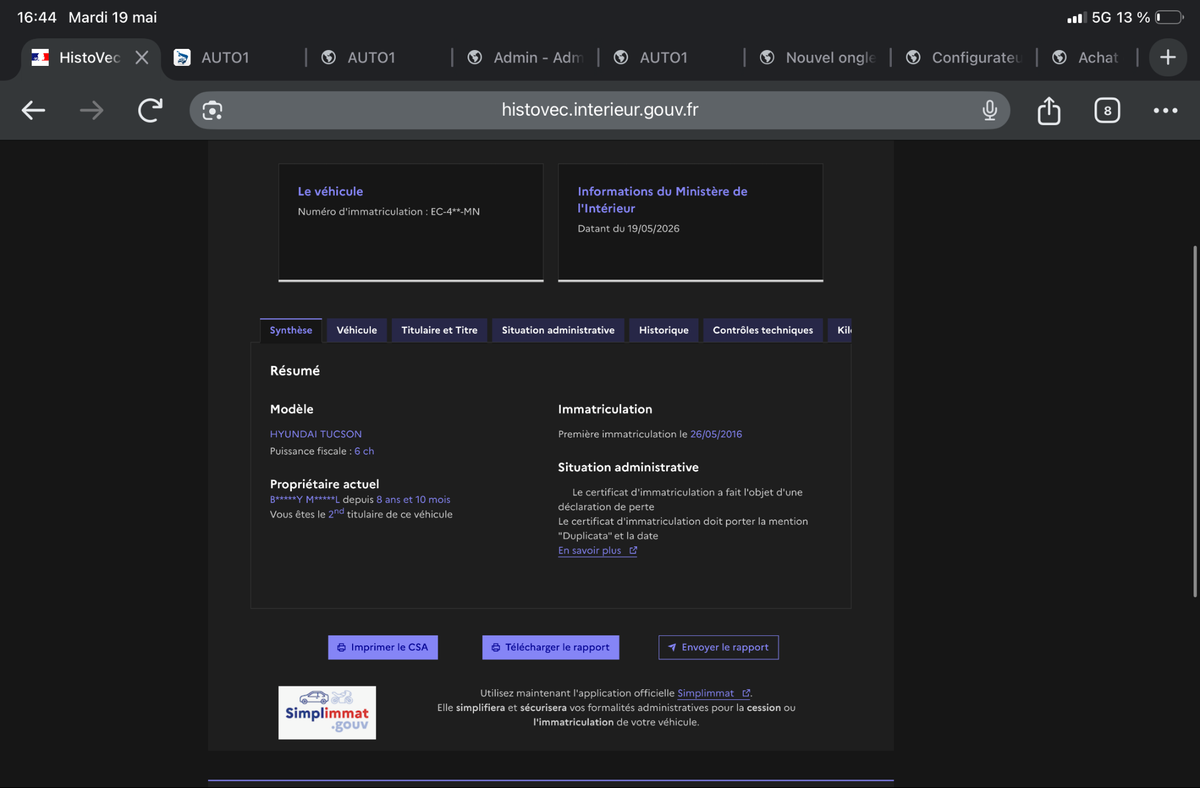Image resolution: width=1200 pixels, height=788 pixels.
Task: Switch to the Véhicule tab
Action: 356,330
